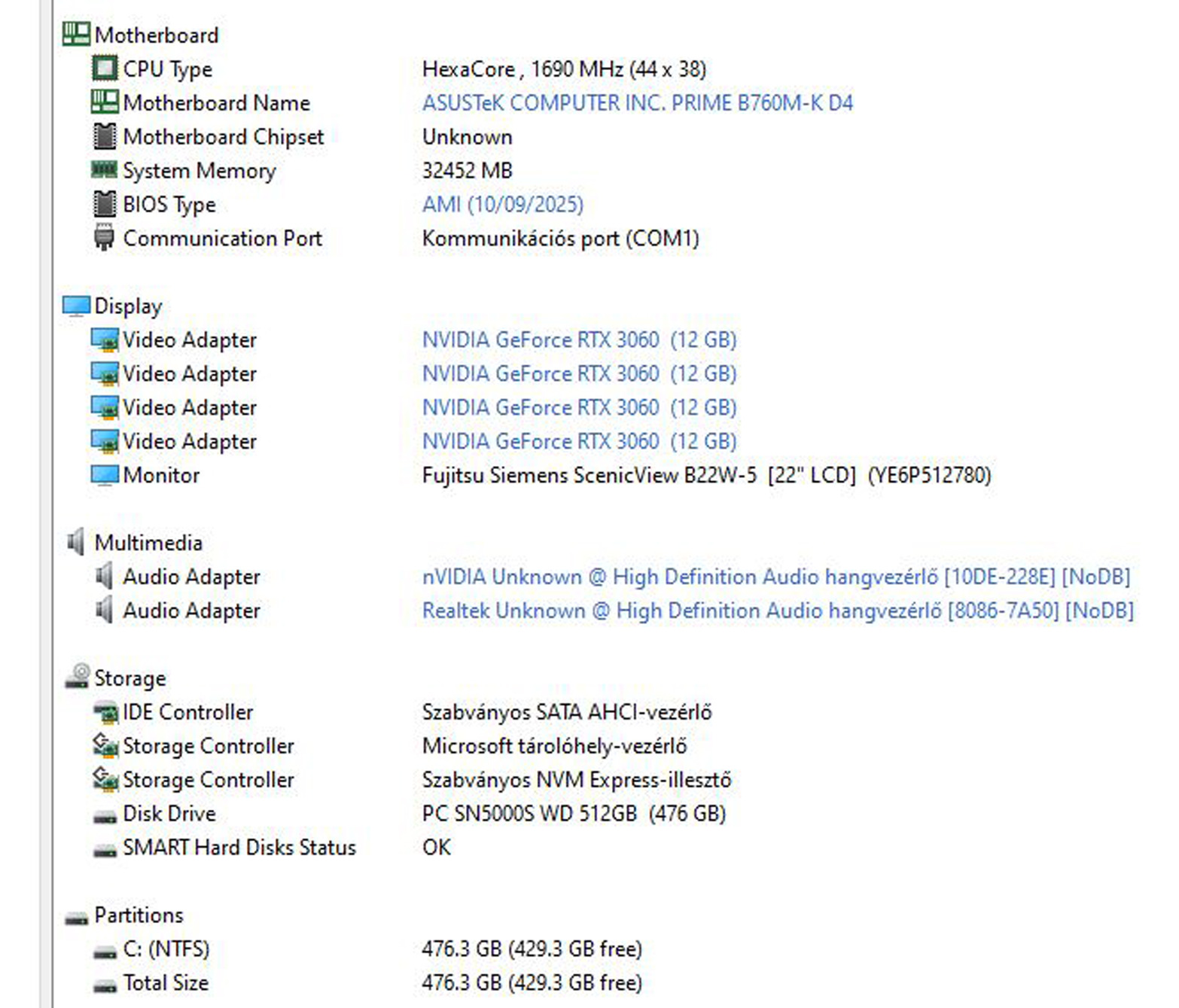Open the Realtek High Definition Audio link
Screen dimensions: 1179x1008
click(778, 611)
